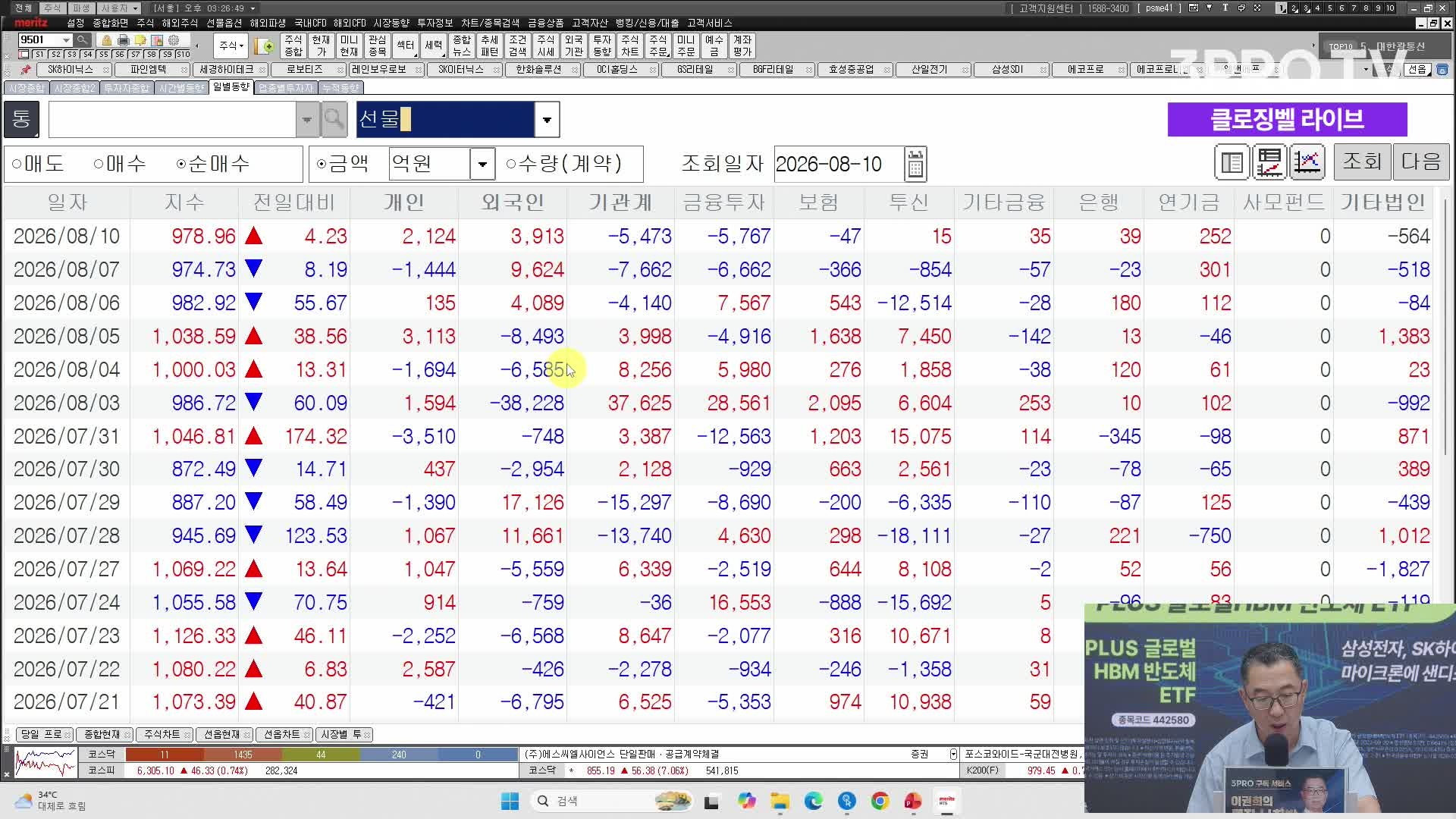
Task: Select the 매도 radio button
Action: pyautogui.click(x=17, y=164)
